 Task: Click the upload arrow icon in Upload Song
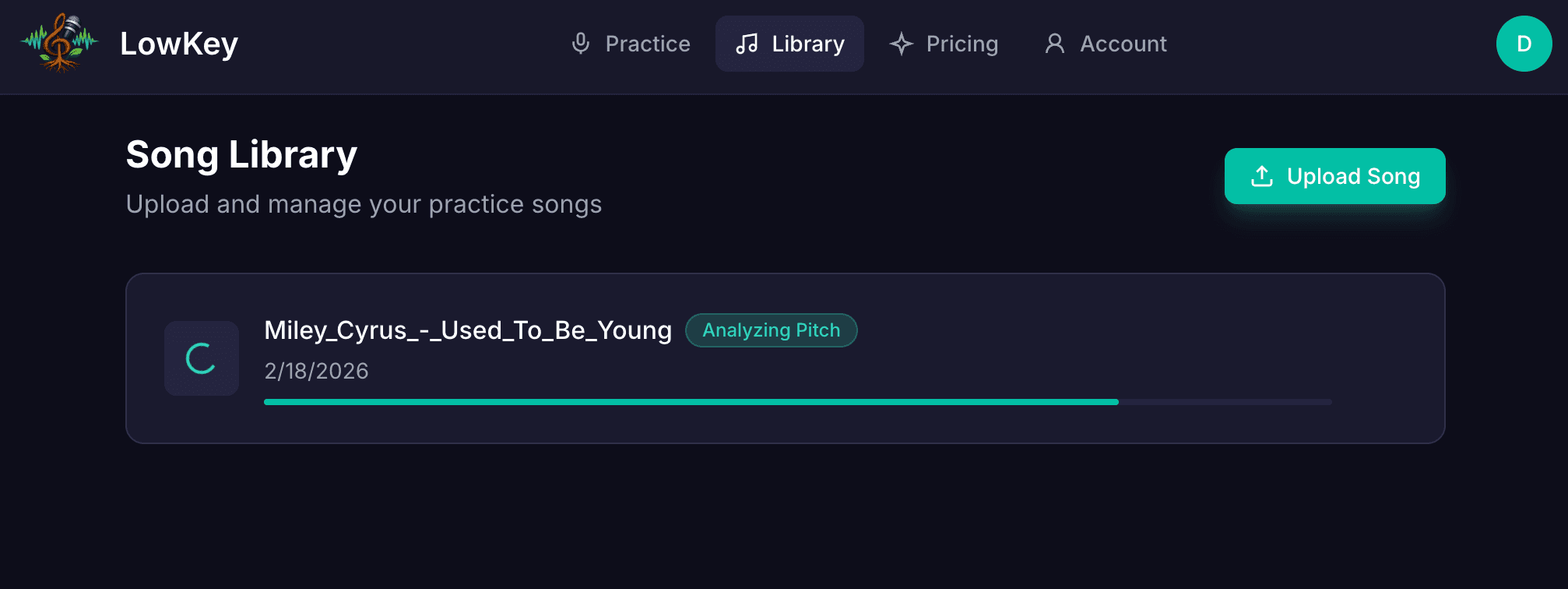tap(1262, 177)
